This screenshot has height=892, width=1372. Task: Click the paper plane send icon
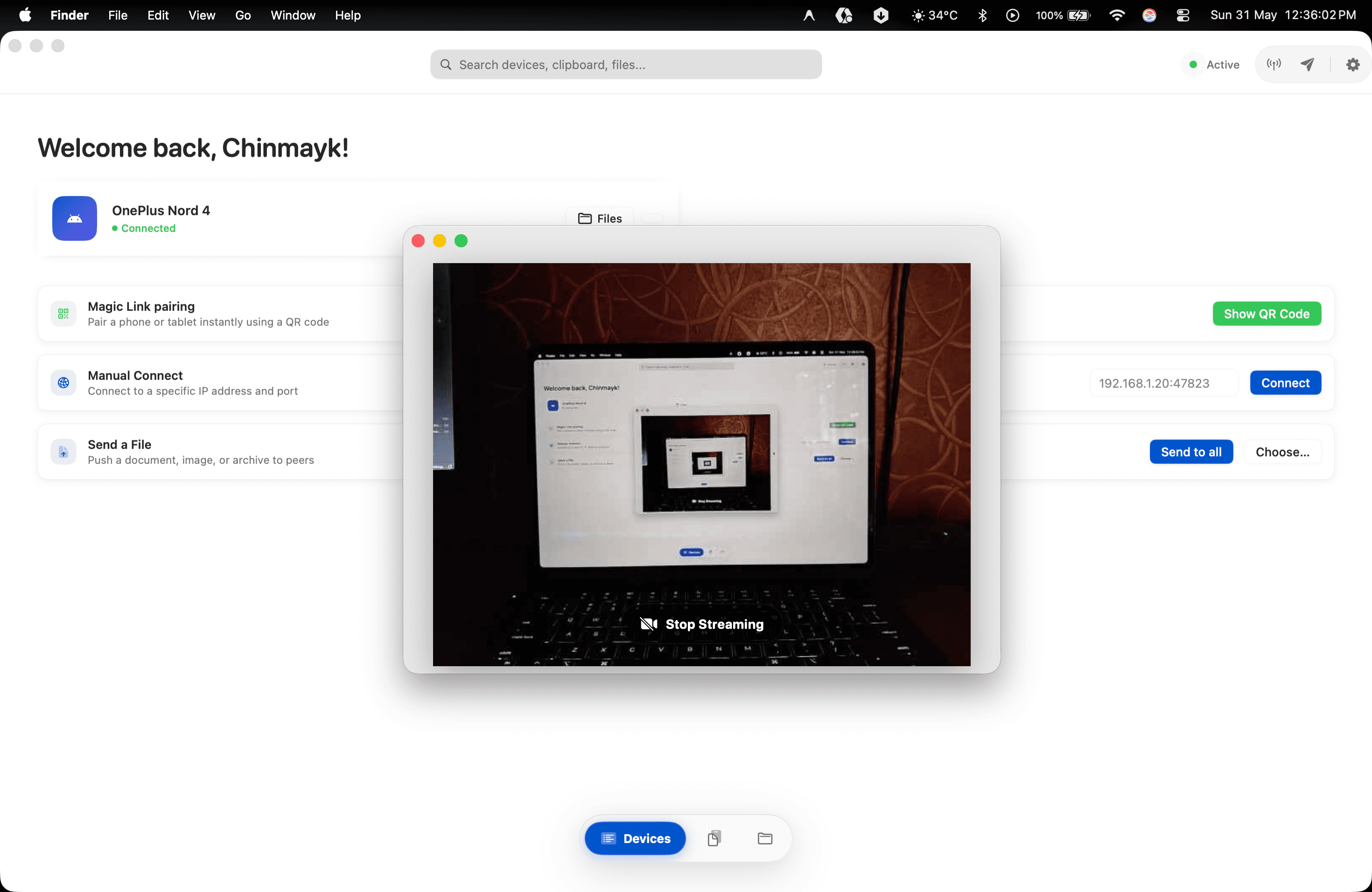[1307, 64]
